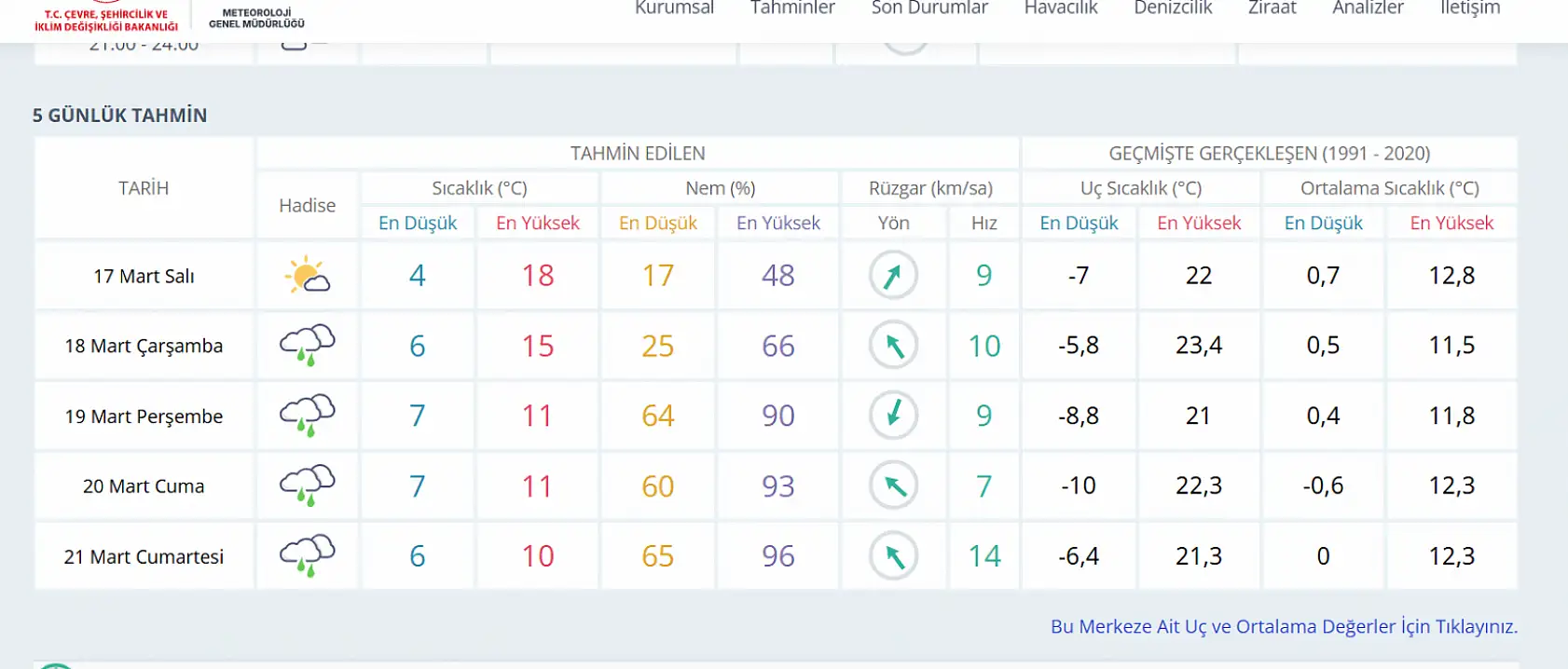The width and height of the screenshot is (1568, 669).
Task: Click the wind direction arrow for 18 Mart Çarşamba
Action: pos(893,346)
